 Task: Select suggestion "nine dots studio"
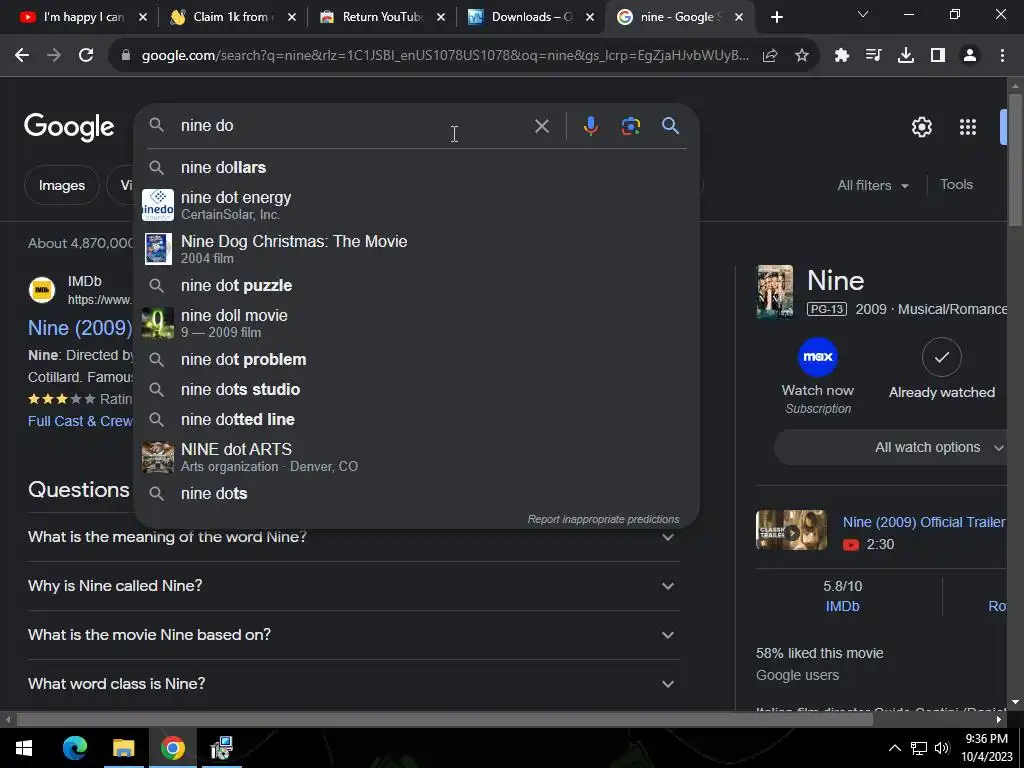pos(416,390)
